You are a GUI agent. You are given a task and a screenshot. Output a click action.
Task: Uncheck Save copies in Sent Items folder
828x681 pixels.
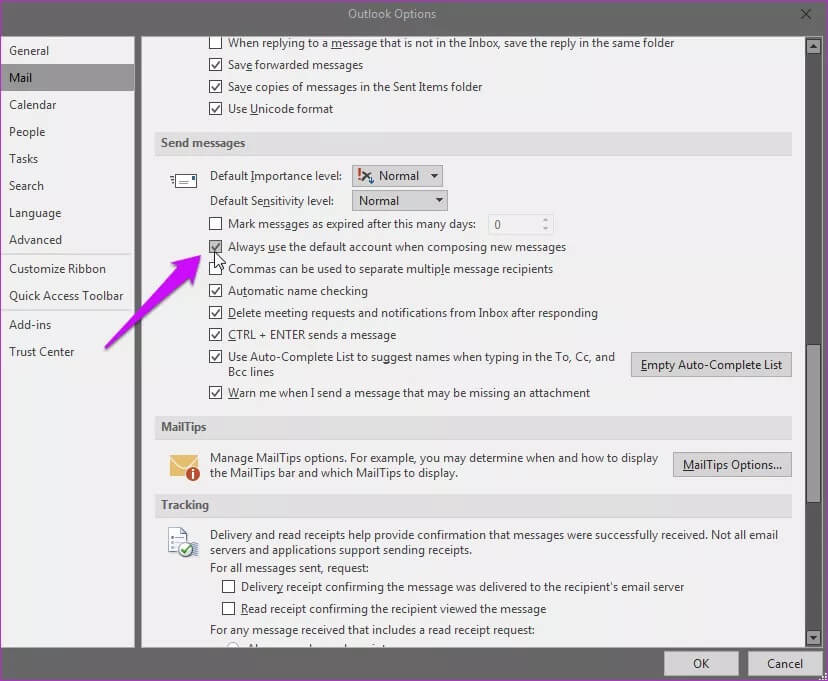215,87
